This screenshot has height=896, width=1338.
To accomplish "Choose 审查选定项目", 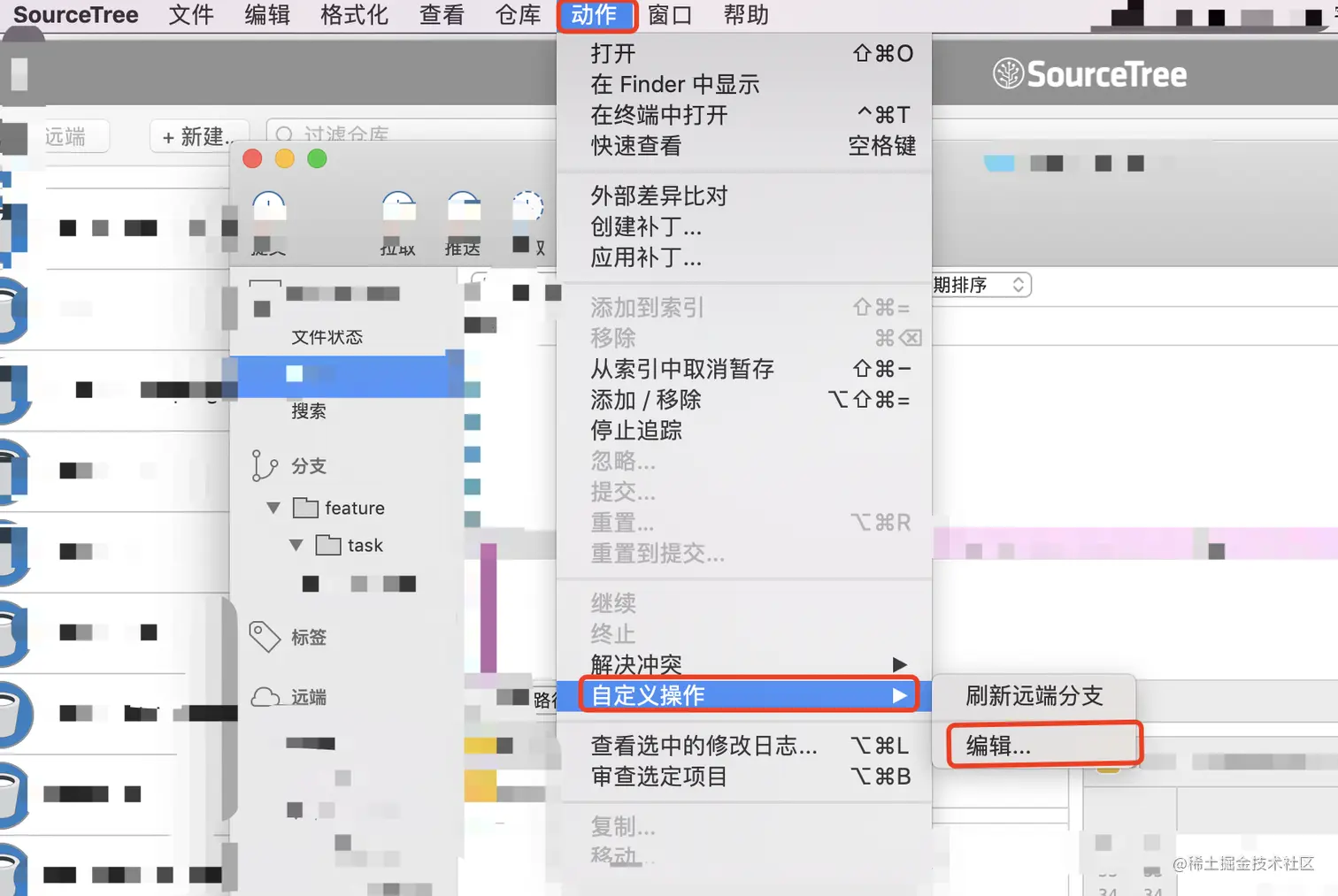I will (744, 777).
